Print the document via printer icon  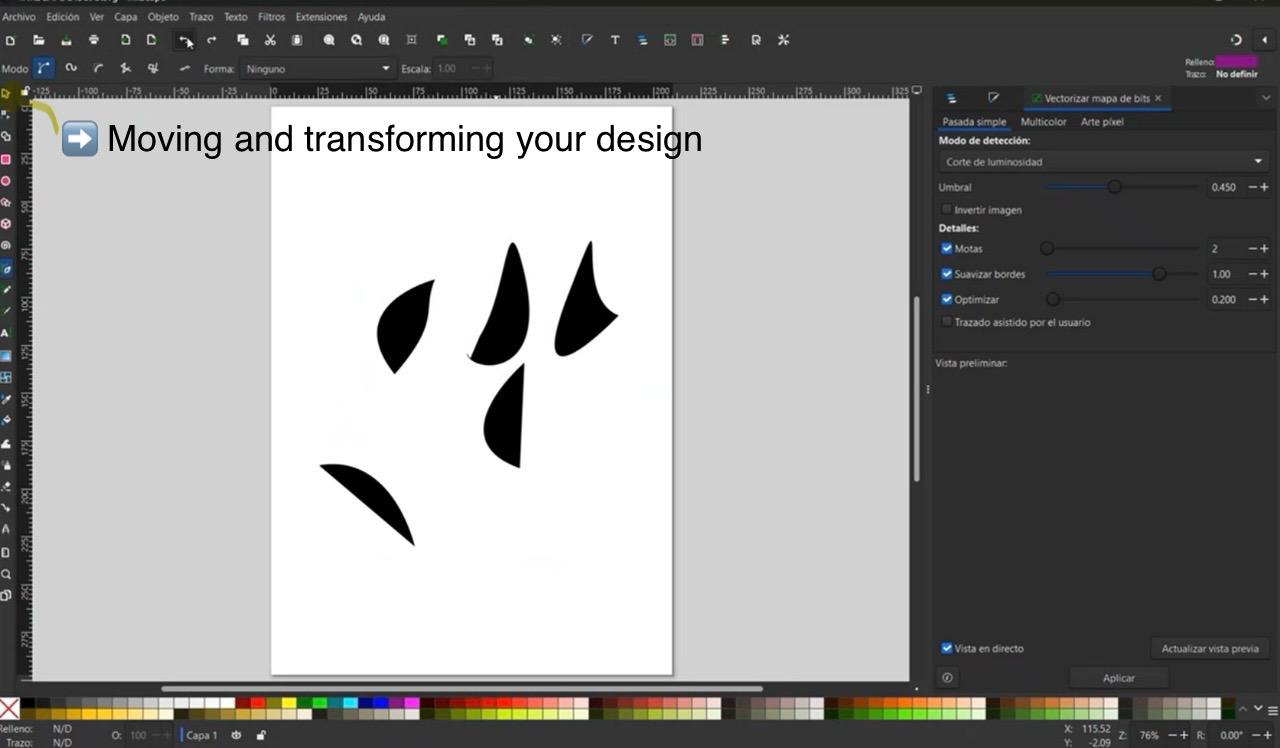94,40
